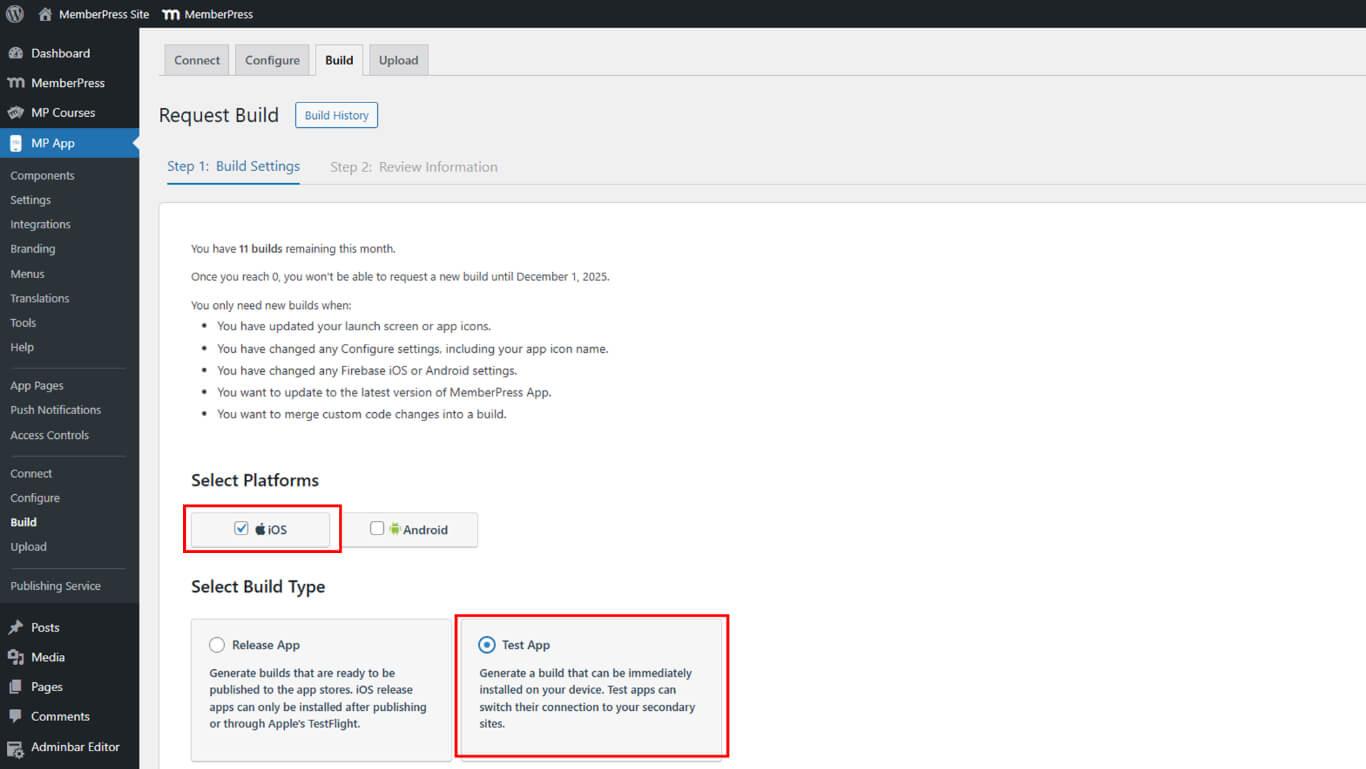1366x769 pixels.
Task: Click the WordPress logo icon
Action: (x=15, y=14)
